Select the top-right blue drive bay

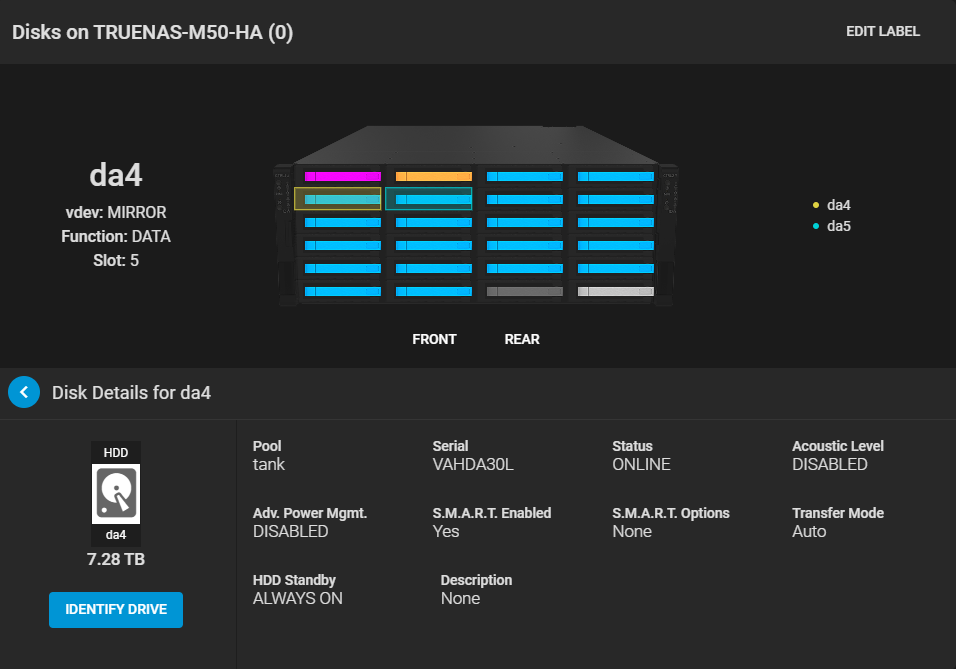coord(616,177)
